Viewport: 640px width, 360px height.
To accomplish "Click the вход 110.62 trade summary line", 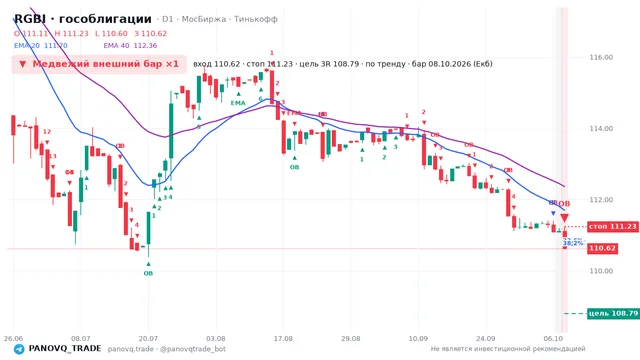I will [x=343, y=64].
